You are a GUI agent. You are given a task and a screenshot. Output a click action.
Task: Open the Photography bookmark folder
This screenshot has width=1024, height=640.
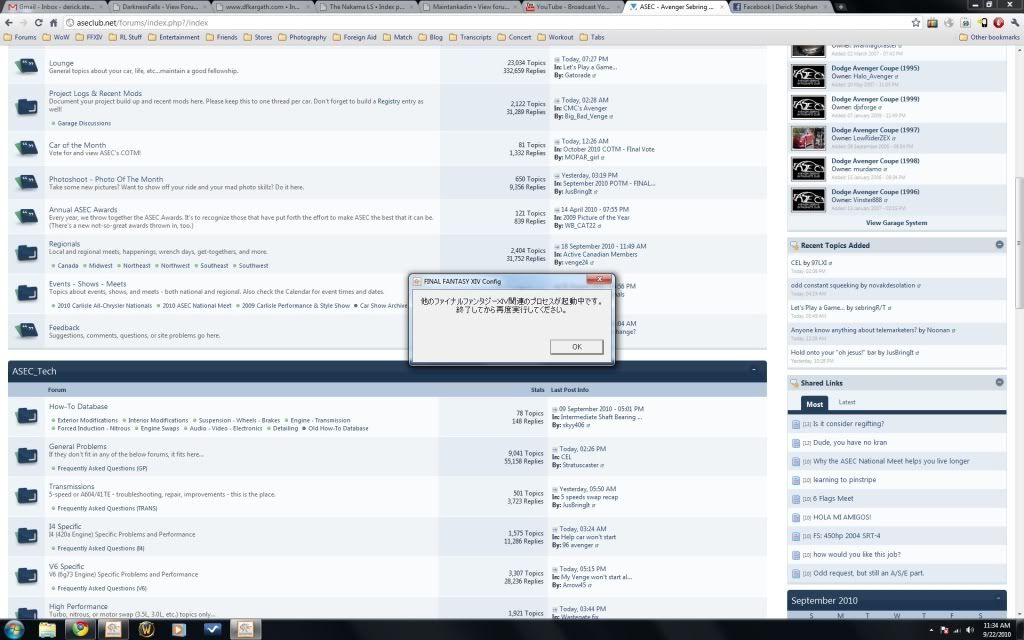click(302, 37)
